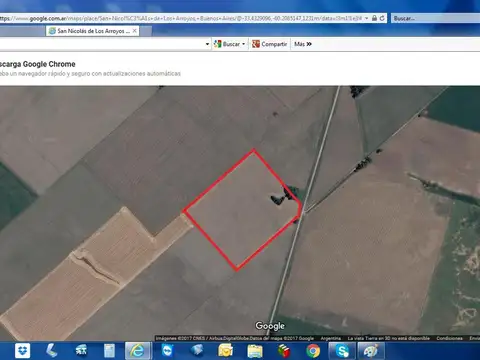Screen dimensions: 480x360
Task: Click 'La vista Tierra en 3D no está disponible'
Action: point(389,338)
